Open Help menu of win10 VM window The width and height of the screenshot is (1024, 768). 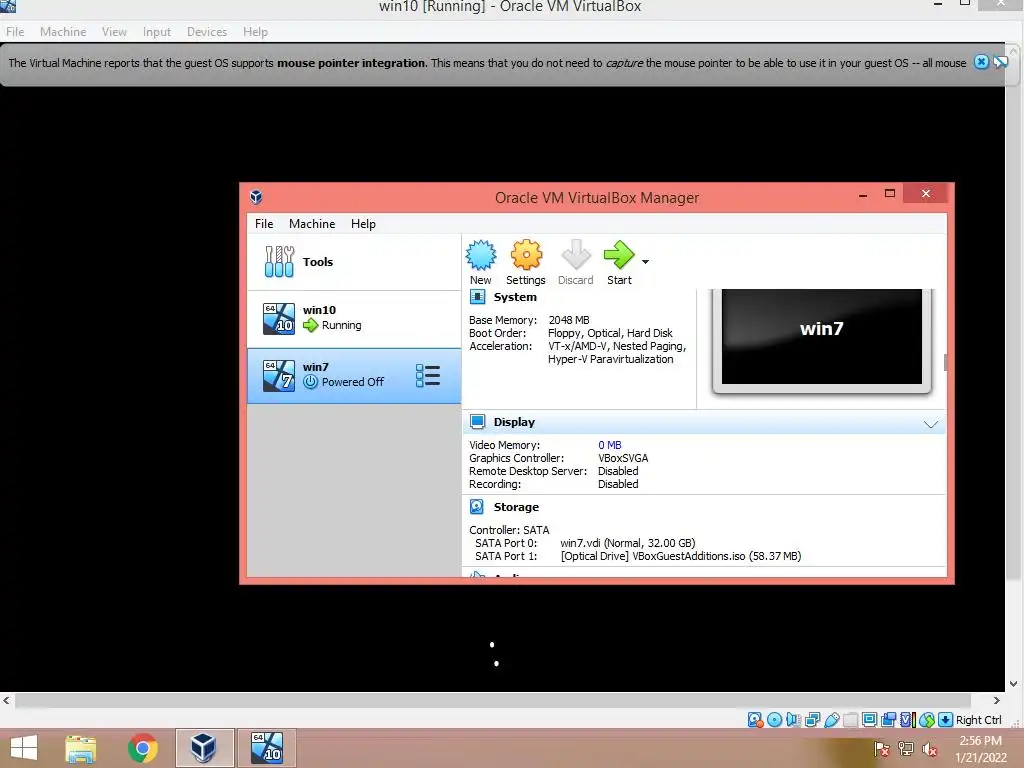coord(255,32)
